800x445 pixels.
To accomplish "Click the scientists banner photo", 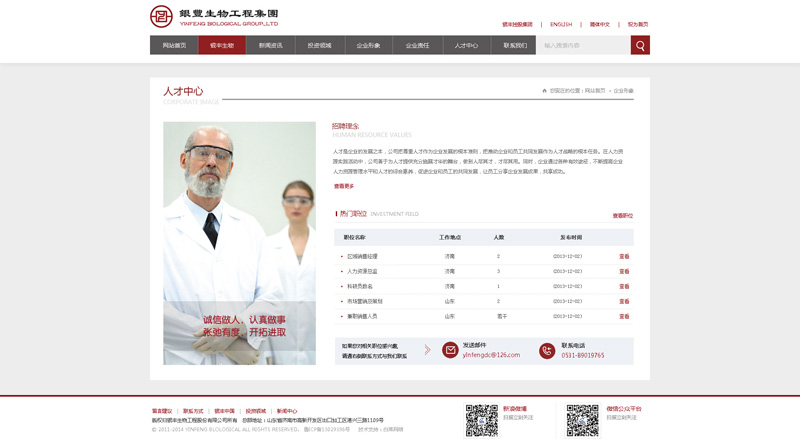I will point(240,243).
